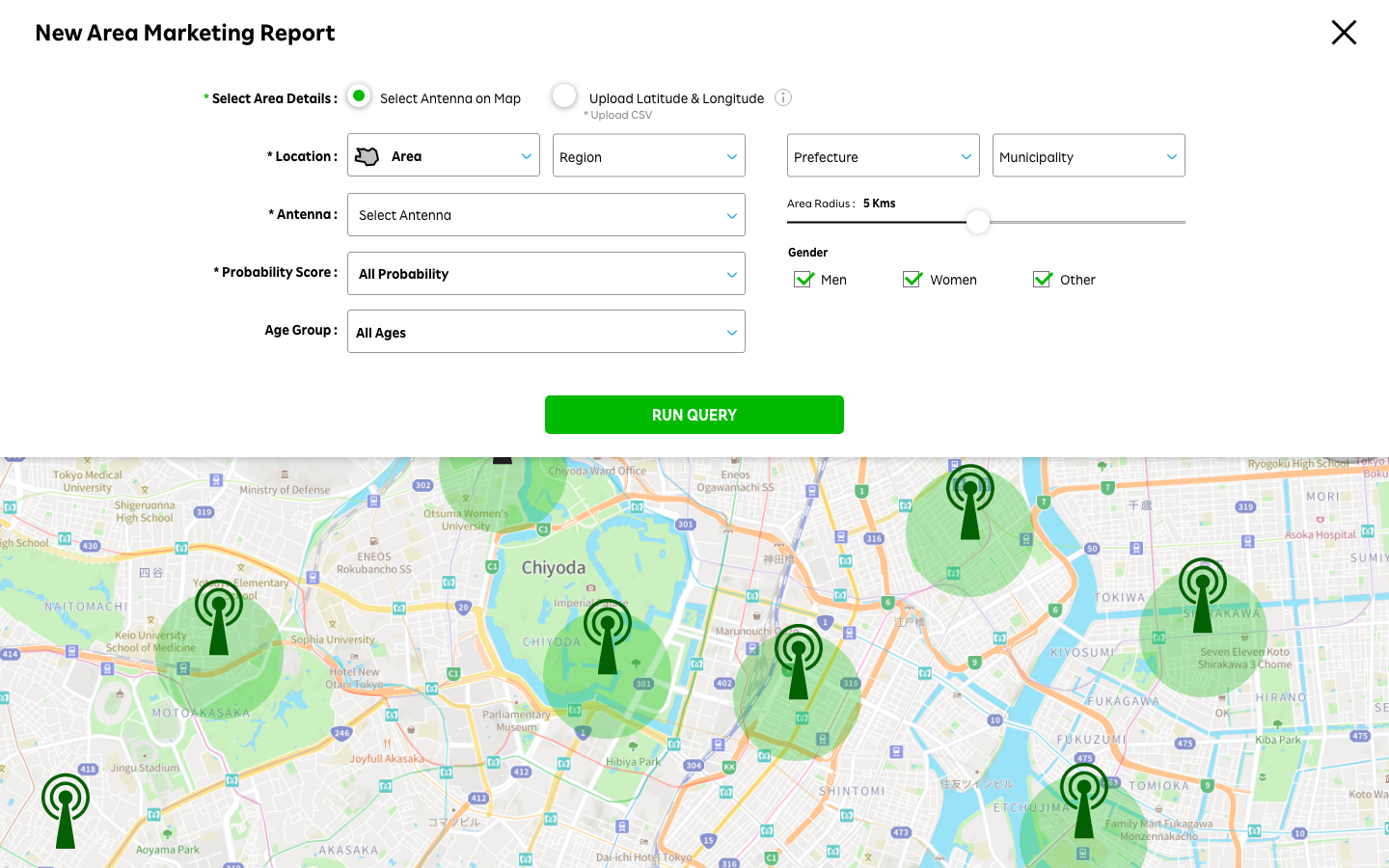Select the antenna icon near Jingu Stadium
This screenshot has height=868, width=1389.
click(66, 810)
